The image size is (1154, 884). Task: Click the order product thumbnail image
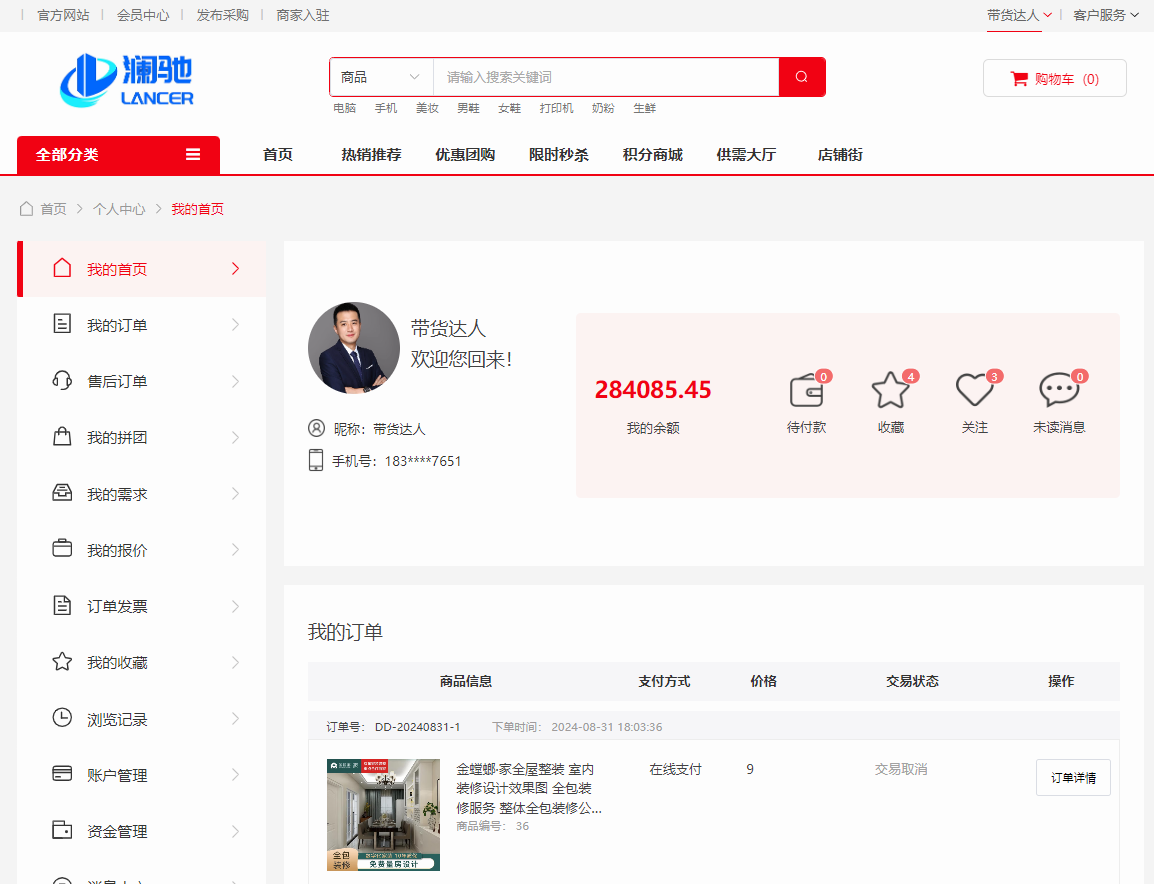(383, 814)
